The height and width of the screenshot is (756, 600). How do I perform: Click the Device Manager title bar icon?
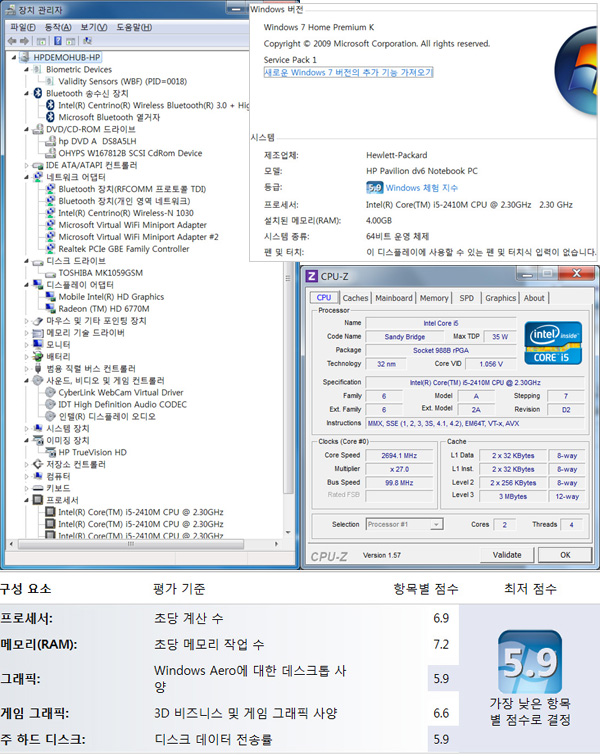(11, 10)
